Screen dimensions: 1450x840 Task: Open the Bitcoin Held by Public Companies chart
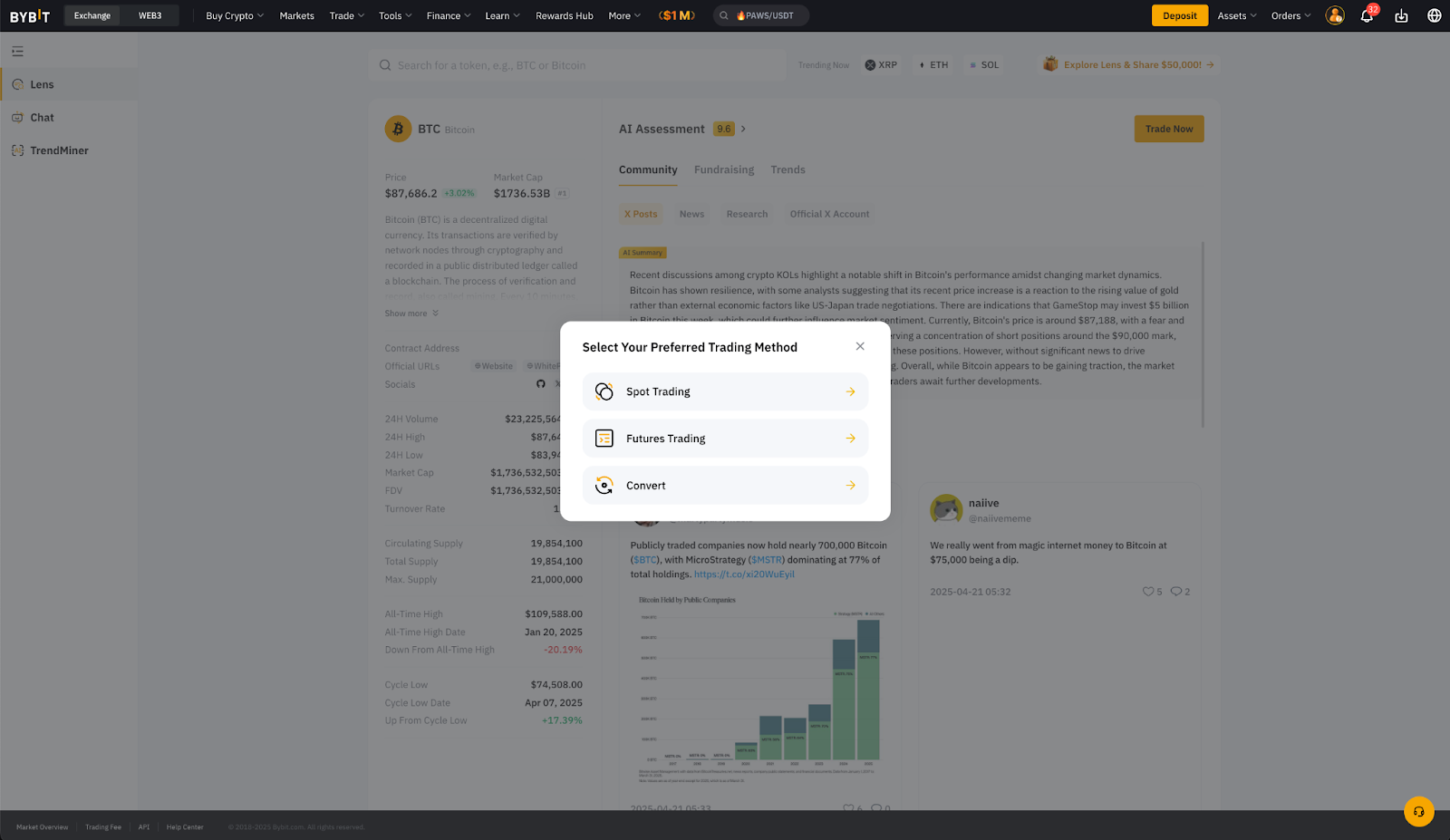tap(759, 689)
